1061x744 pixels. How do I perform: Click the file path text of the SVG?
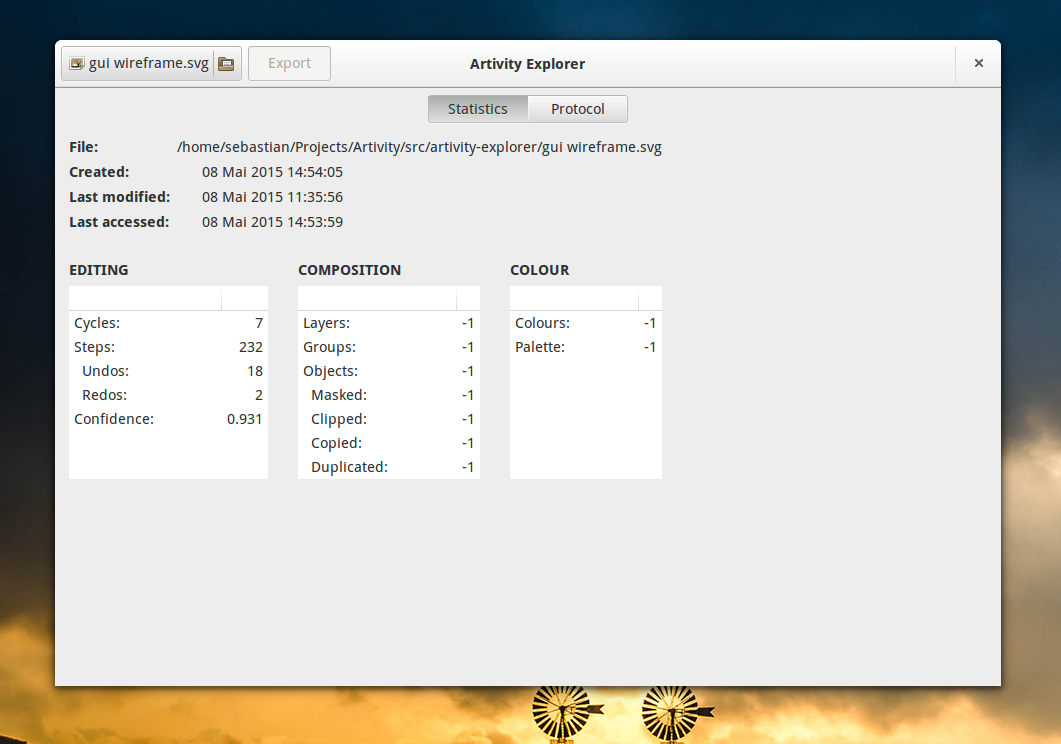point(419,147)
